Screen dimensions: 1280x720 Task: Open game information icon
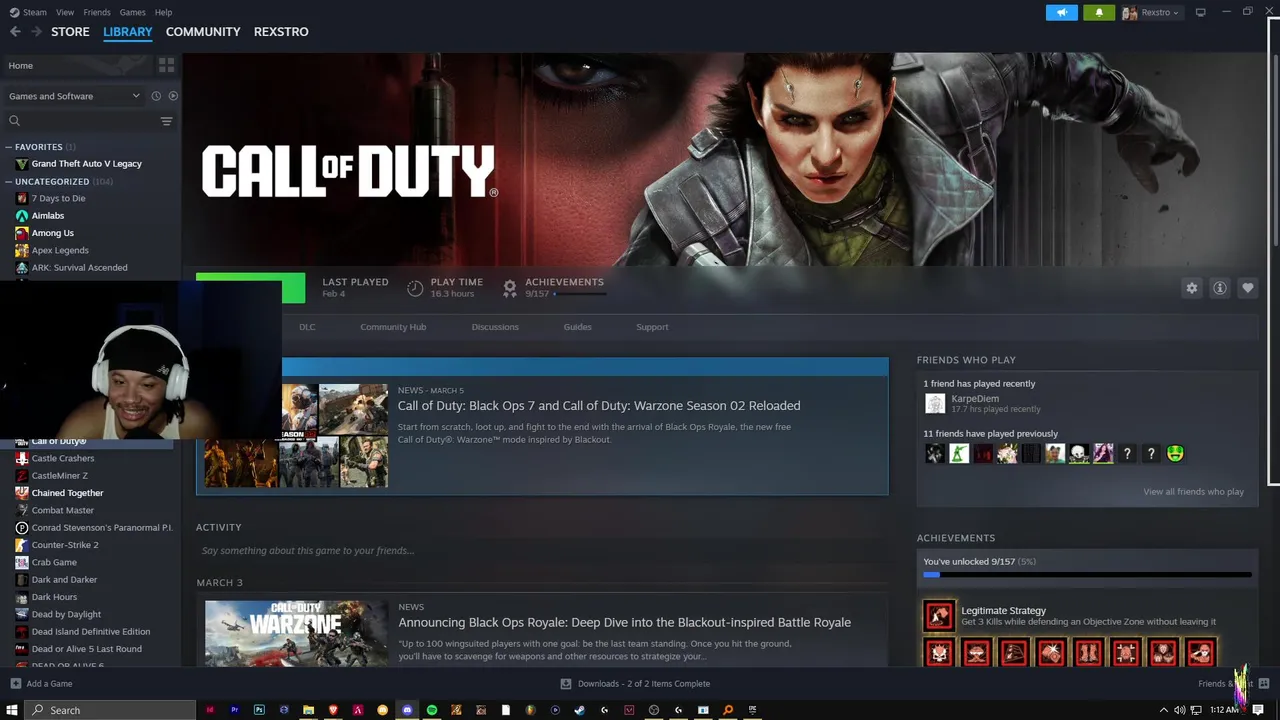tap(1220, 288)
